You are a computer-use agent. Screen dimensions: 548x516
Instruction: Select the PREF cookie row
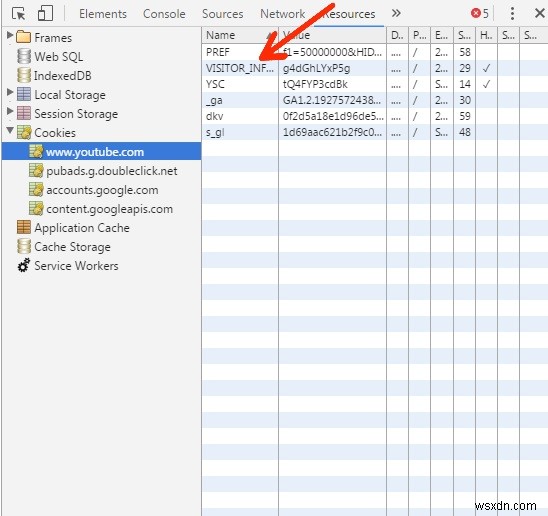click(x=375, y=52)
